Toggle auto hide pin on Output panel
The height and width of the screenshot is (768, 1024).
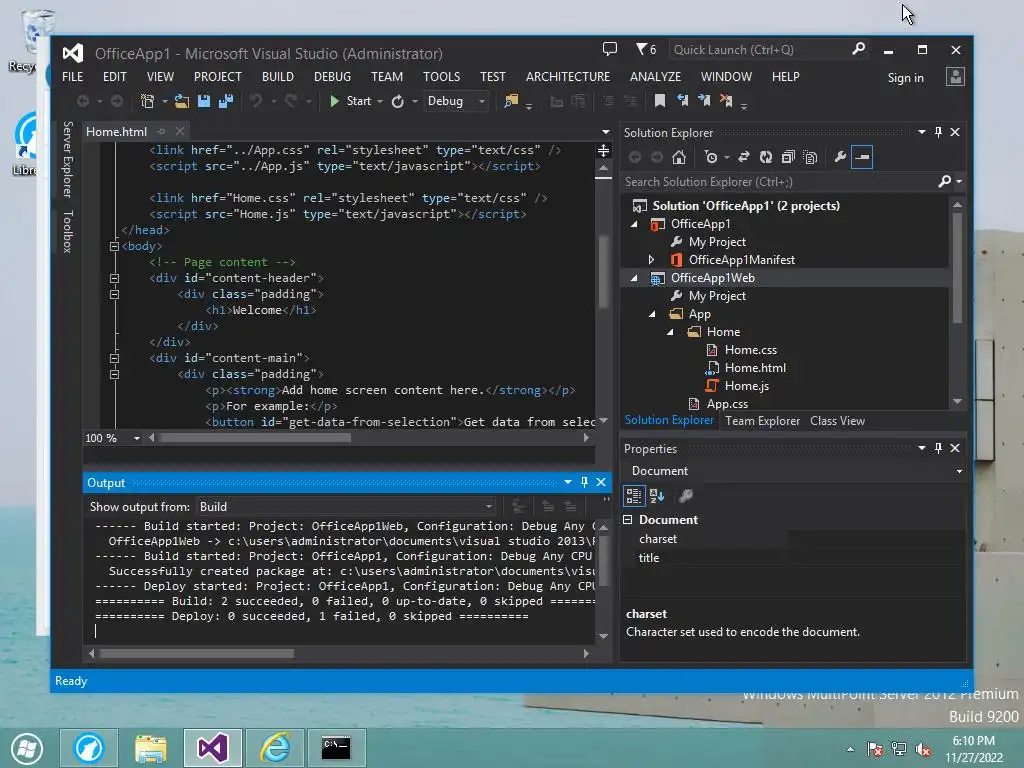(x=584, y=482)
